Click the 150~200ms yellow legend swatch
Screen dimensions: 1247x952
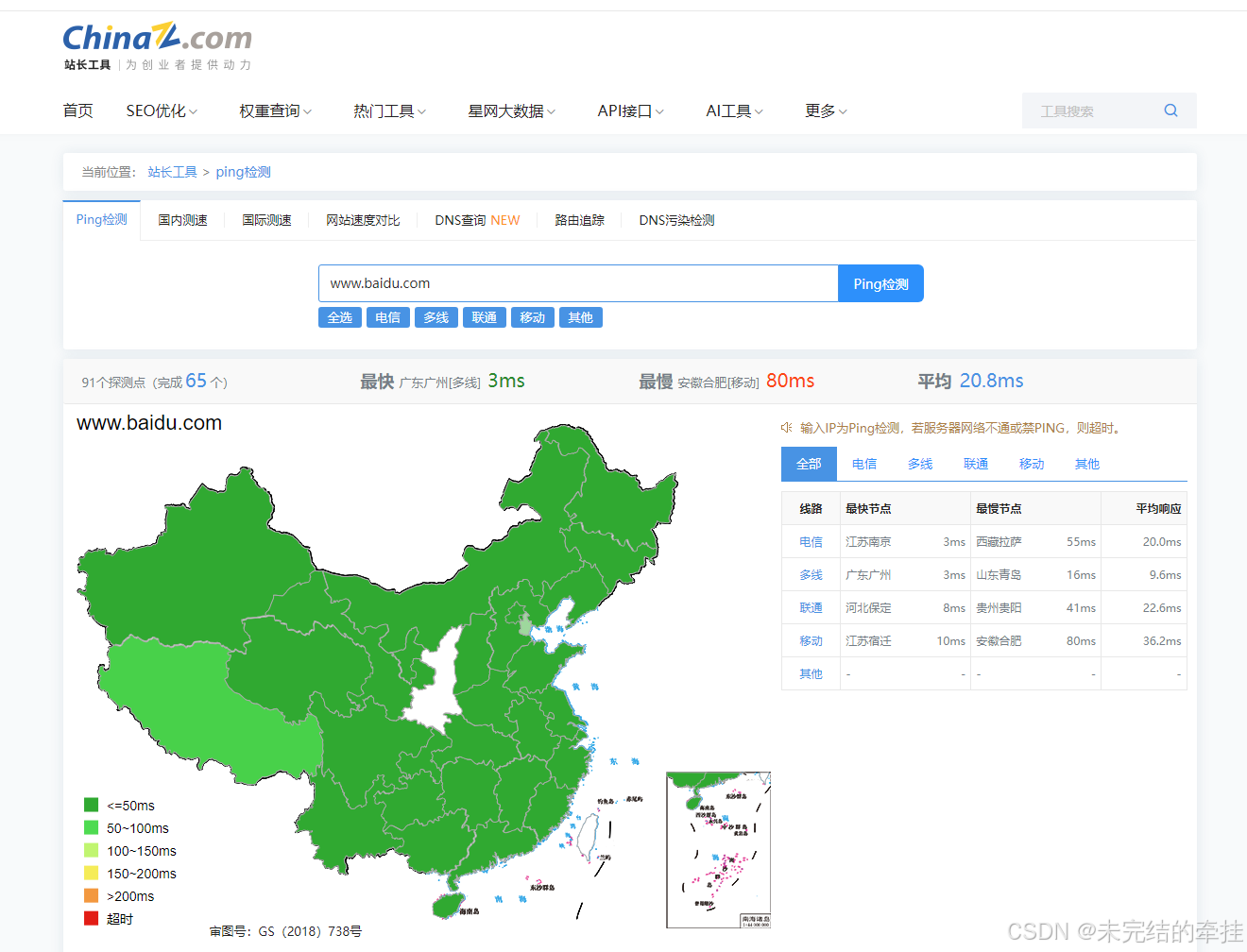click(x=92, y=873)
